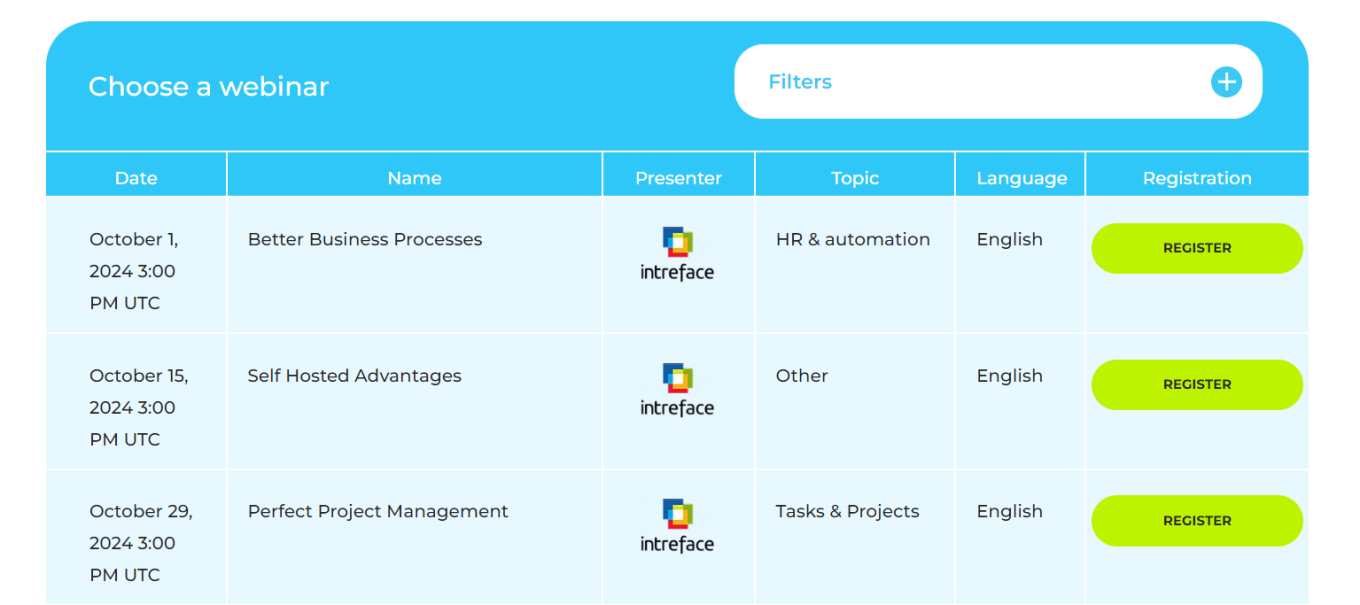Click the Date column header

tap(136, 177)
